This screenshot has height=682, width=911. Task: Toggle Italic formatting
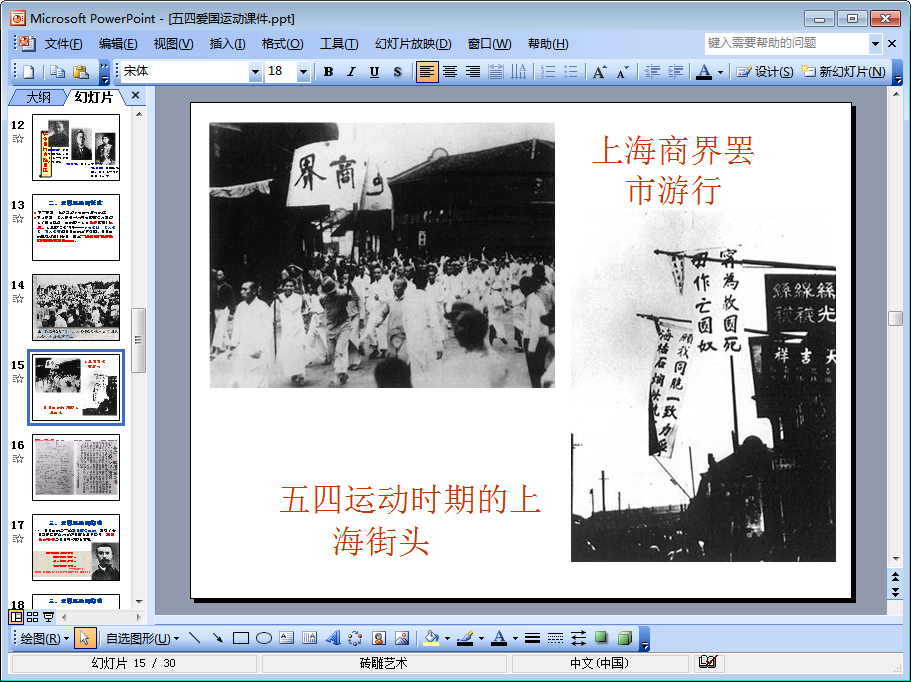tap(351, 72)
